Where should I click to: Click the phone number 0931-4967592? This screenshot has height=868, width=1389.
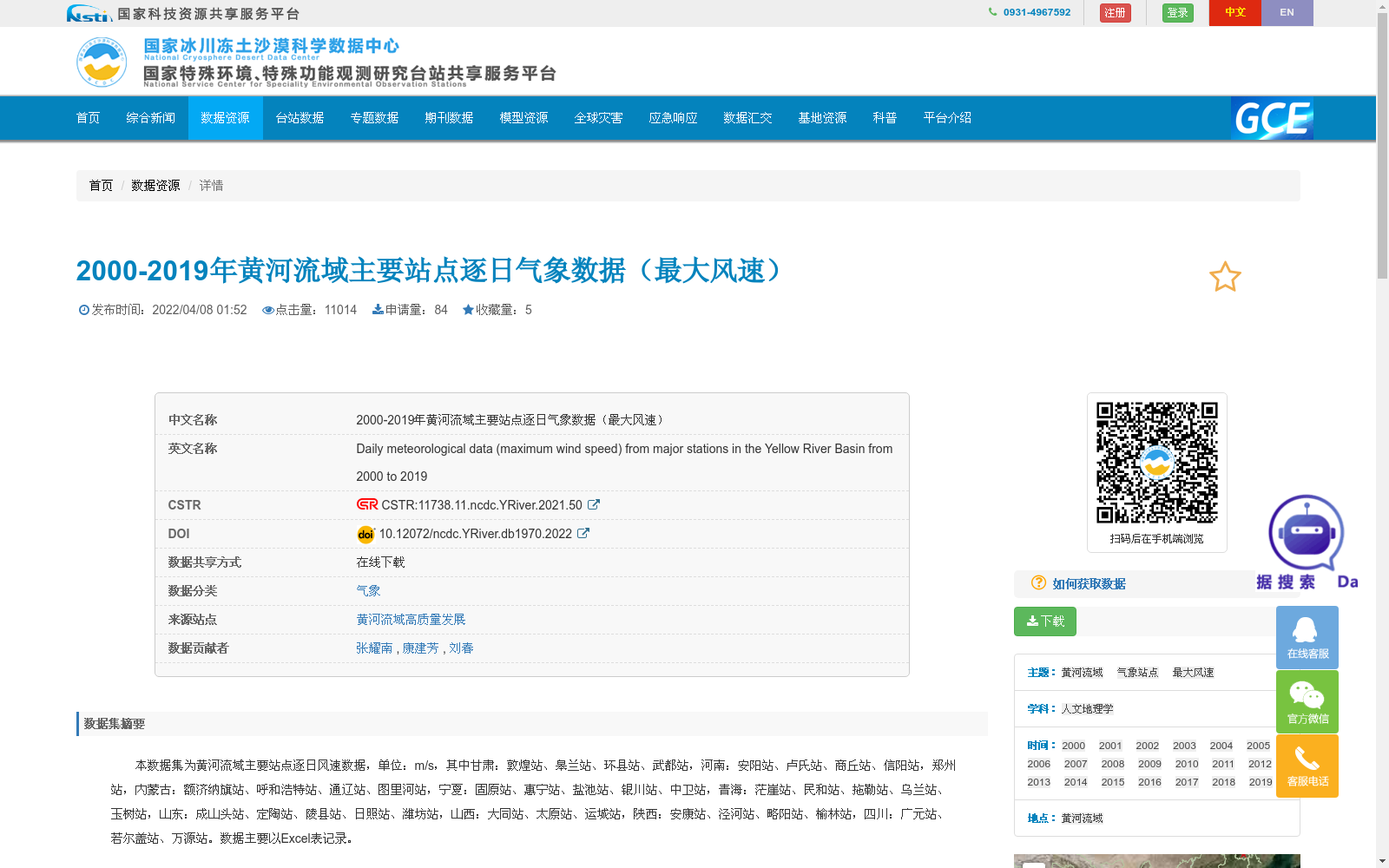pyautogui.click(x=1037, y=12)
